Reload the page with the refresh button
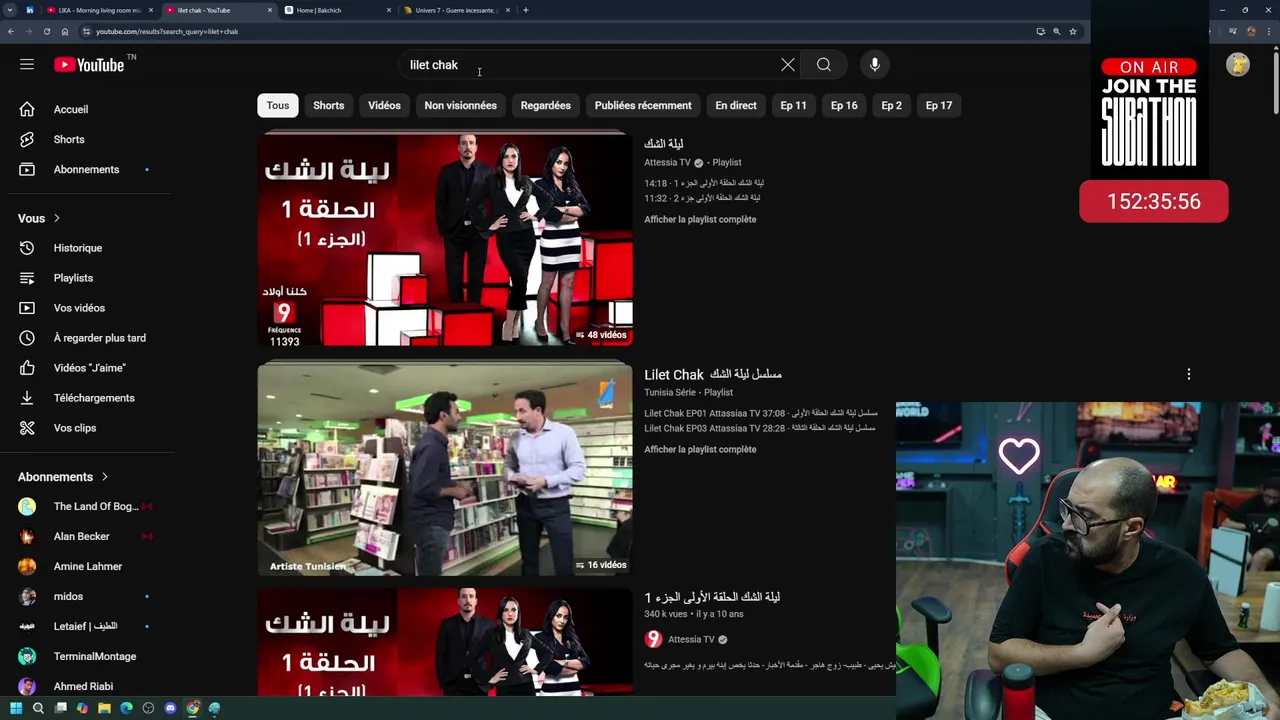The height and width of the screenshot is (720, 1280). click(x=46, y=31)
